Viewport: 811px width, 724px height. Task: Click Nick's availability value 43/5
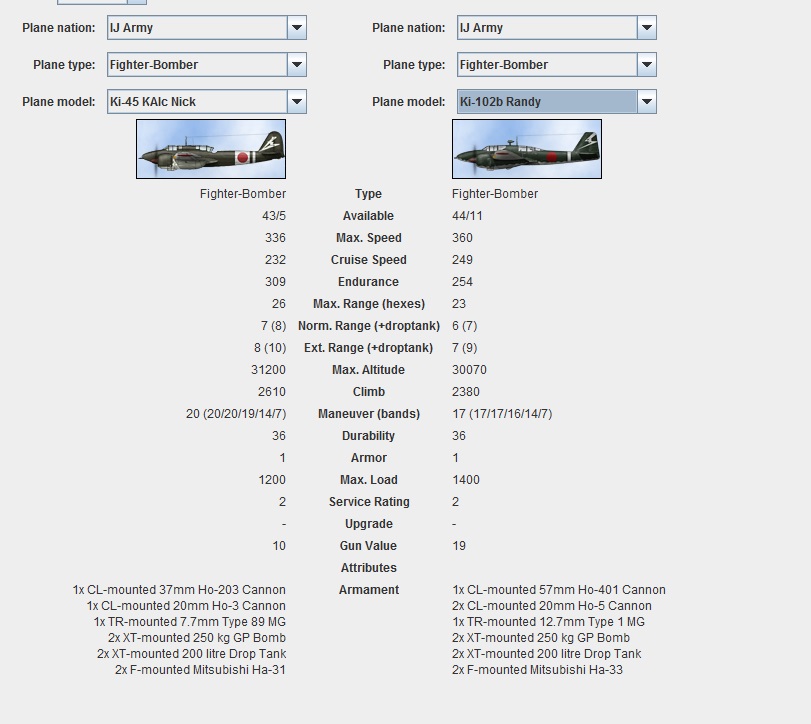[274, 216]
